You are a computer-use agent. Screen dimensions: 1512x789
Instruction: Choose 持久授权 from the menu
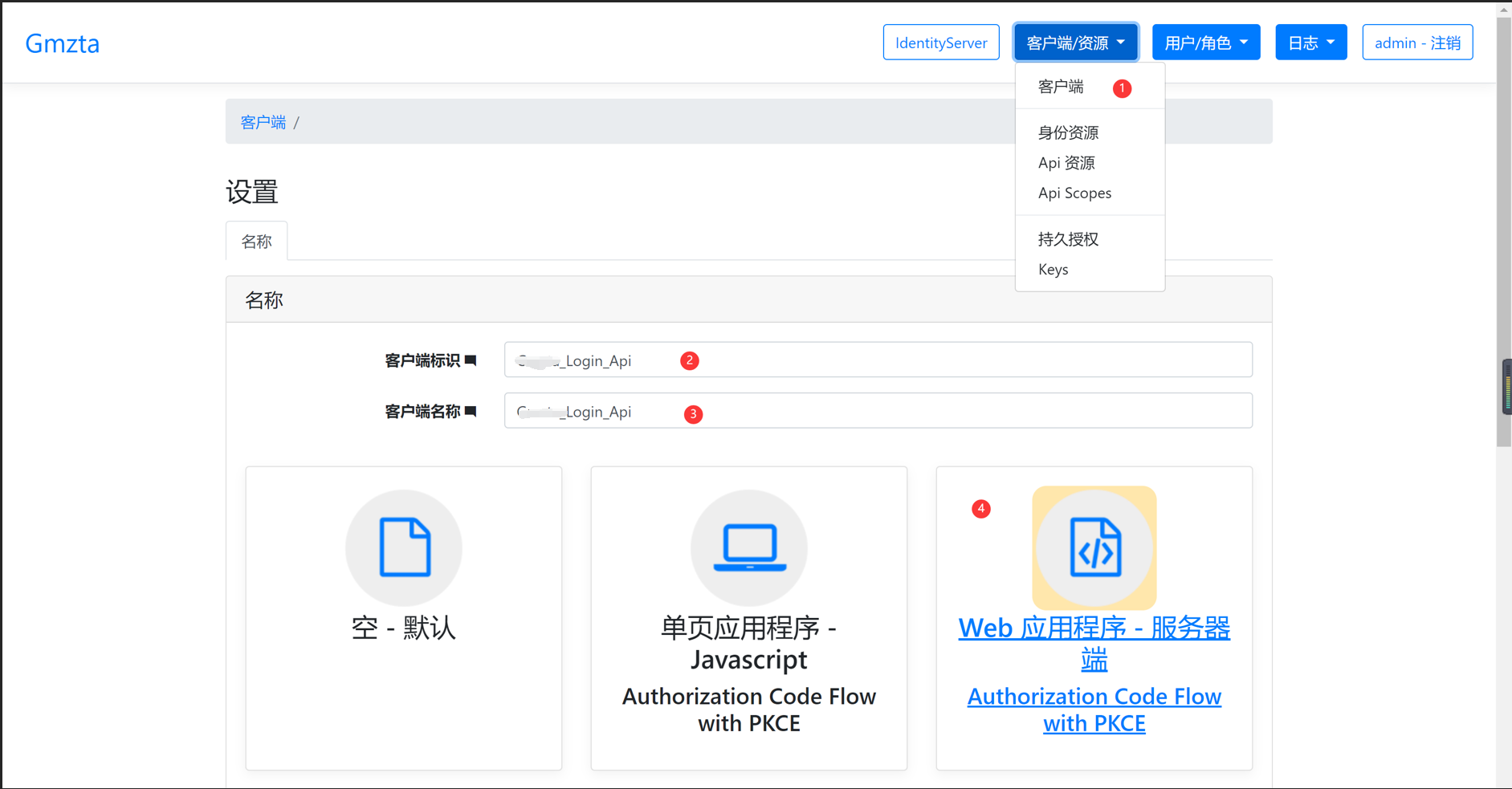[1068, 238]
